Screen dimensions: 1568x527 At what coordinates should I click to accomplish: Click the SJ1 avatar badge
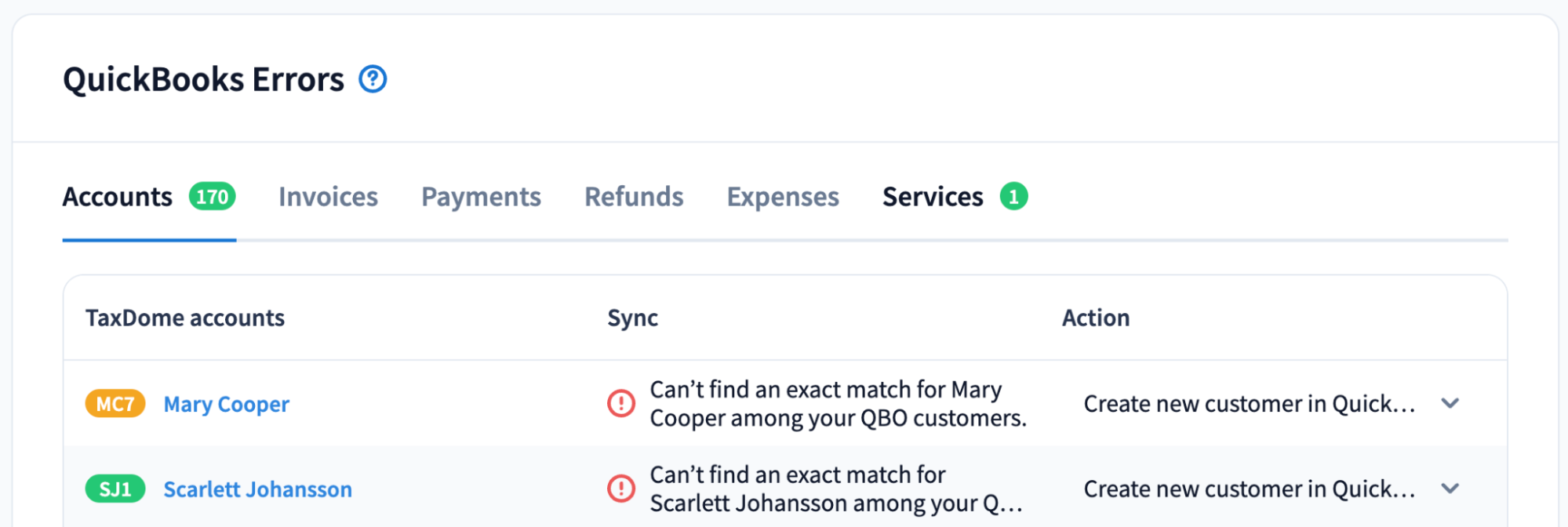click(115, 489)
